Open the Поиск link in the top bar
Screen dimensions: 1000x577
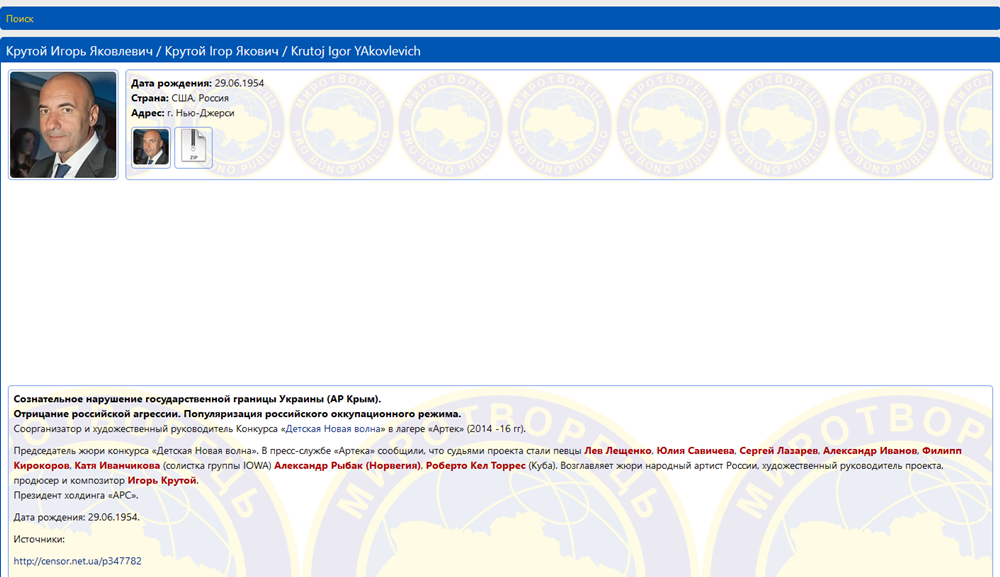(x=20, y=19)
